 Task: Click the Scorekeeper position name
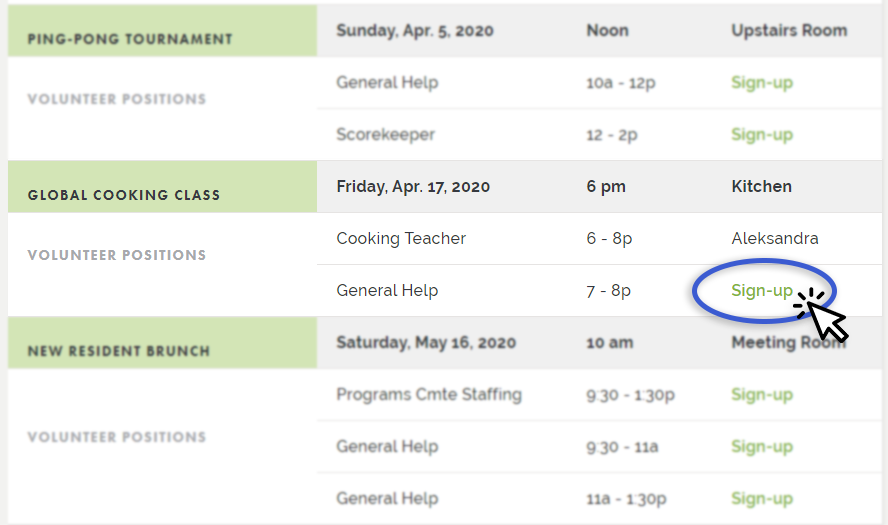(x=386, y=135)
